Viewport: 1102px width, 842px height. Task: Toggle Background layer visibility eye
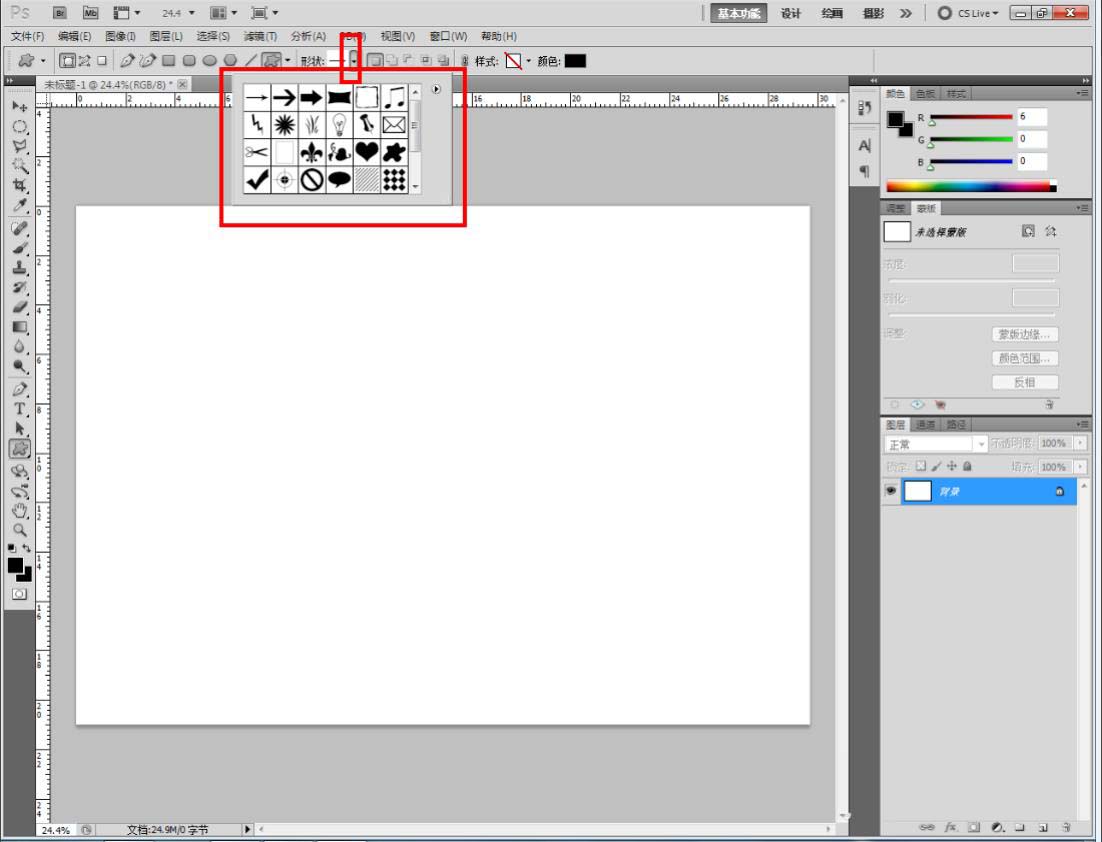pos(890,491)
